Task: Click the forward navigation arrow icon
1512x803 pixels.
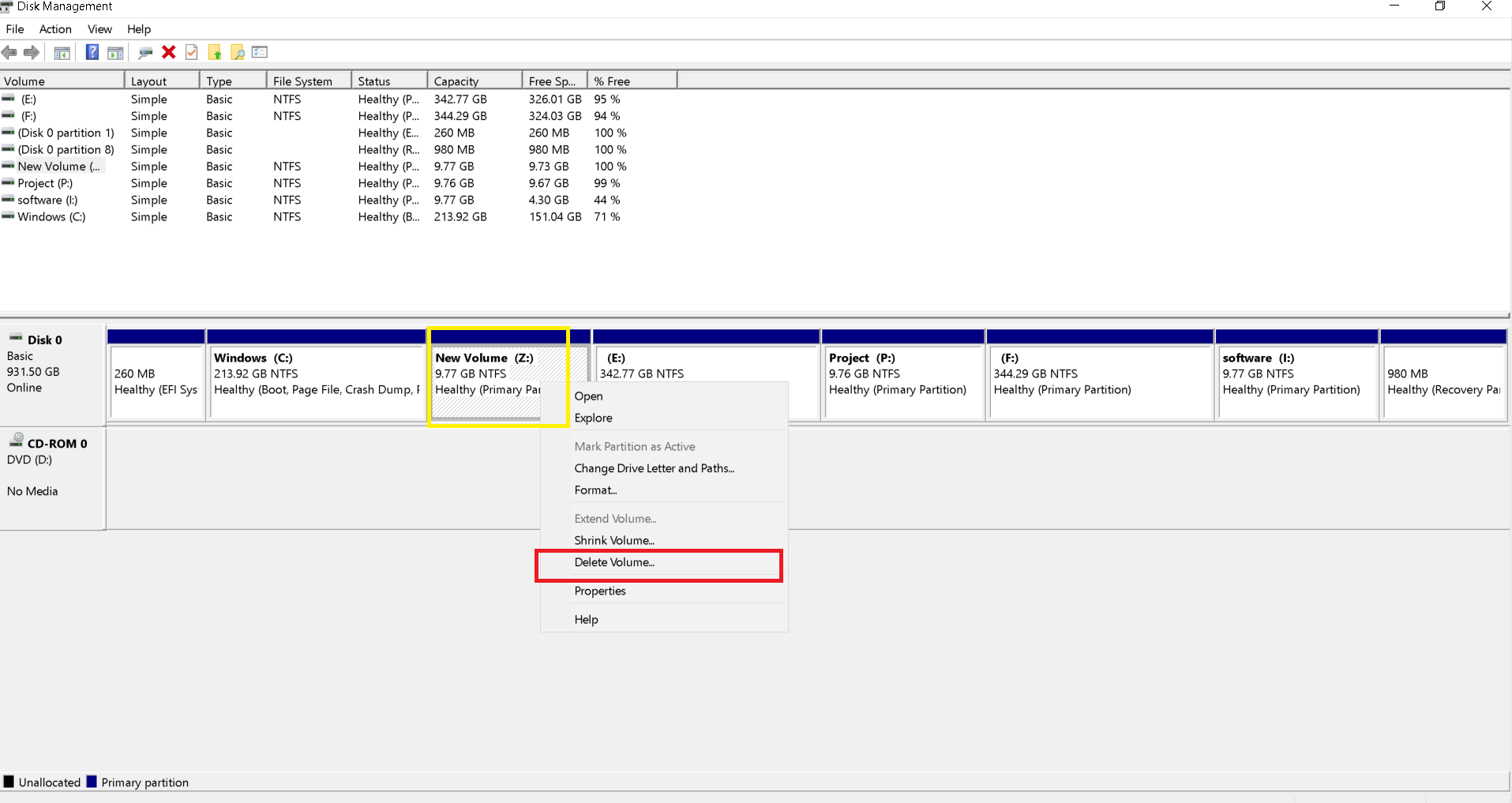Action: [x=32, y=52]
